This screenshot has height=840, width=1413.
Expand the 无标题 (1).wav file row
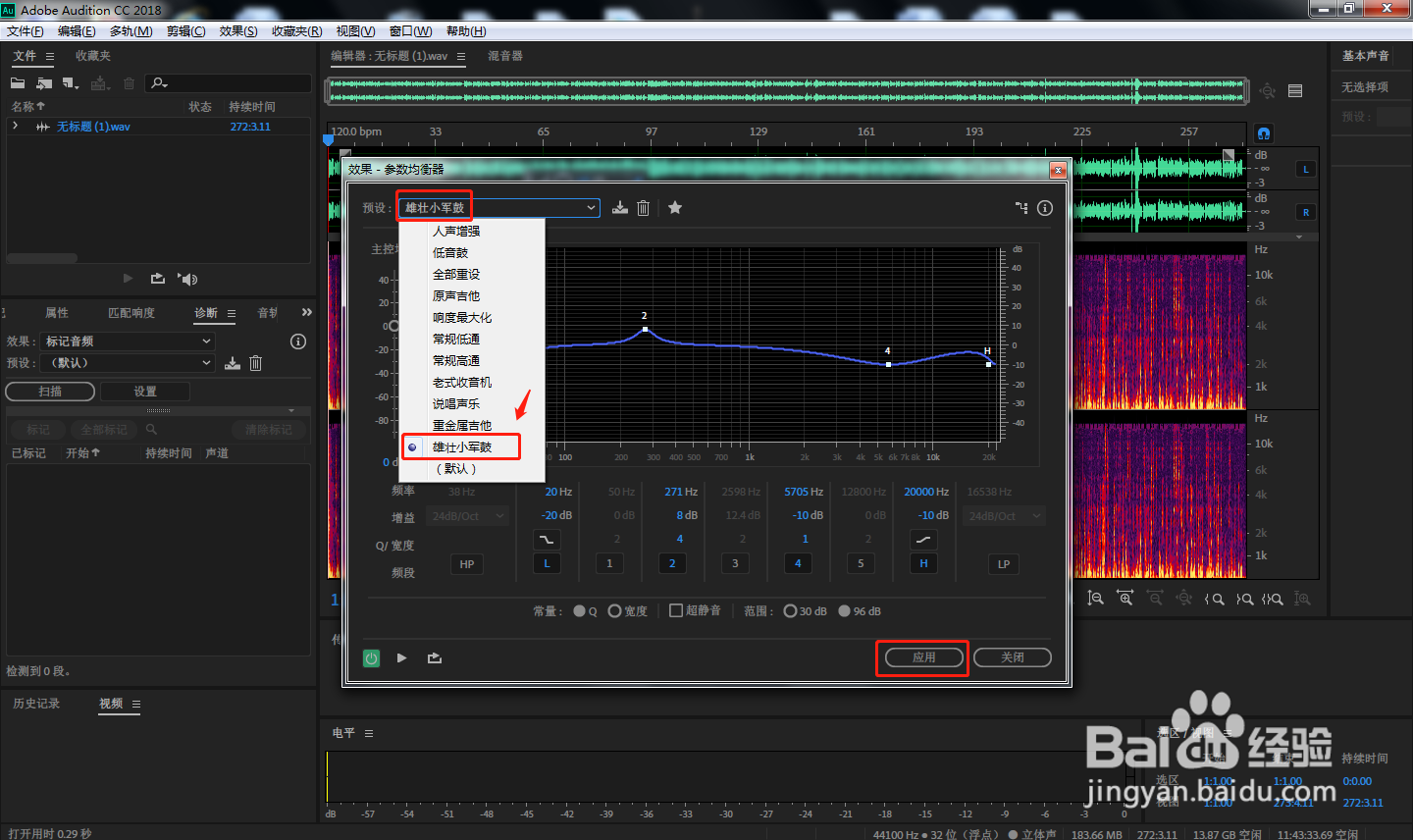pyautogui.click(x=15, y=127)
